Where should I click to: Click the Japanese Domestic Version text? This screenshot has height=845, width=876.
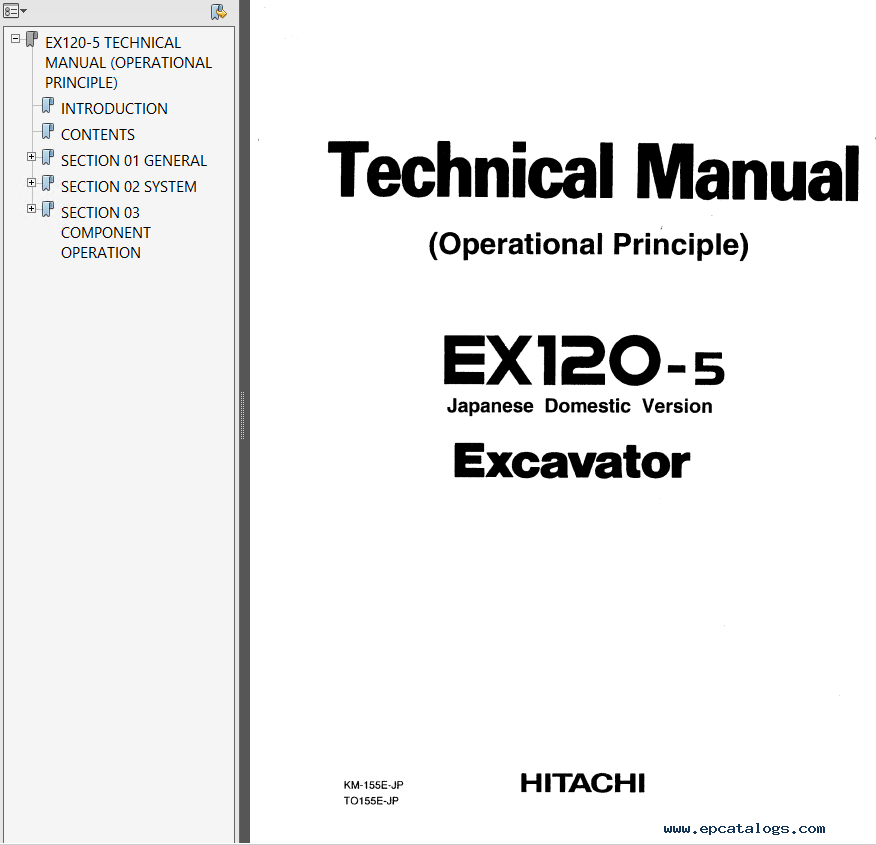coord(580,406)
